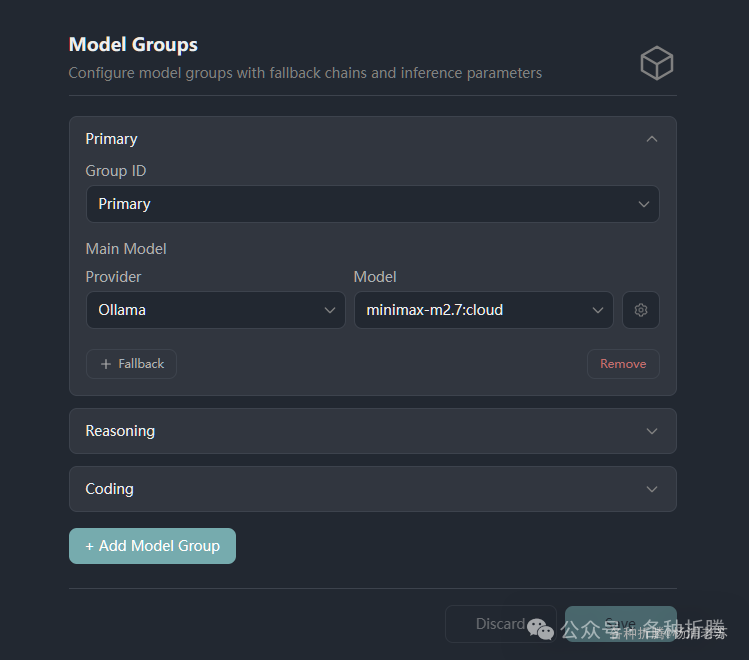This screenshot has height=660, width=749.
Task: Click the Primary group header title
Action: click(x=112, y=139)
